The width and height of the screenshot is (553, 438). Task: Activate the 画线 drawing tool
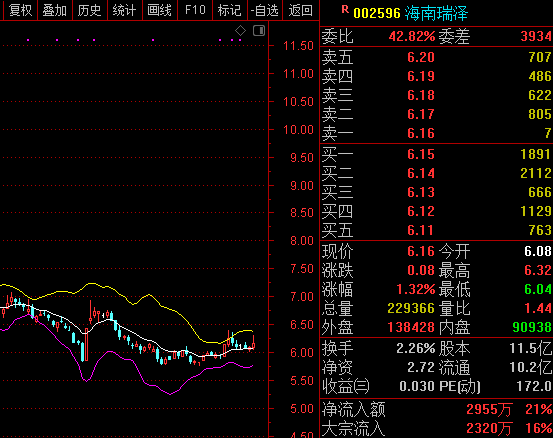coord(159,10)
